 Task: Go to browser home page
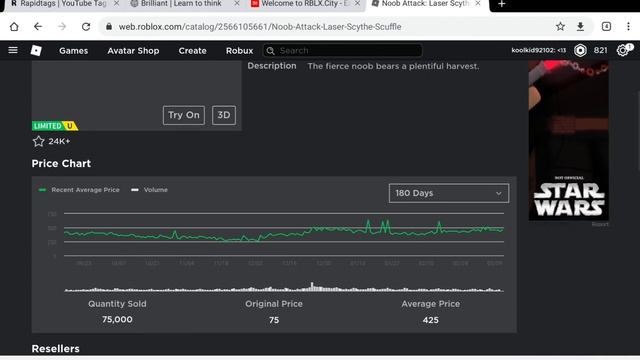[x=14, y=27]
